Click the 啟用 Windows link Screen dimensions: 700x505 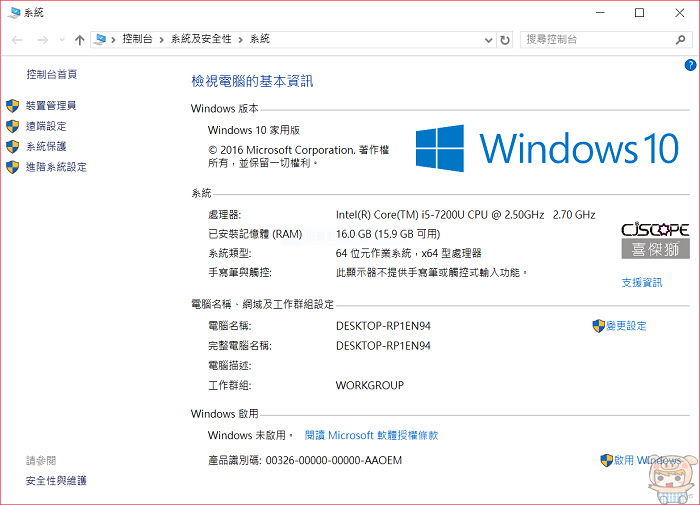[x=648, y=460]
